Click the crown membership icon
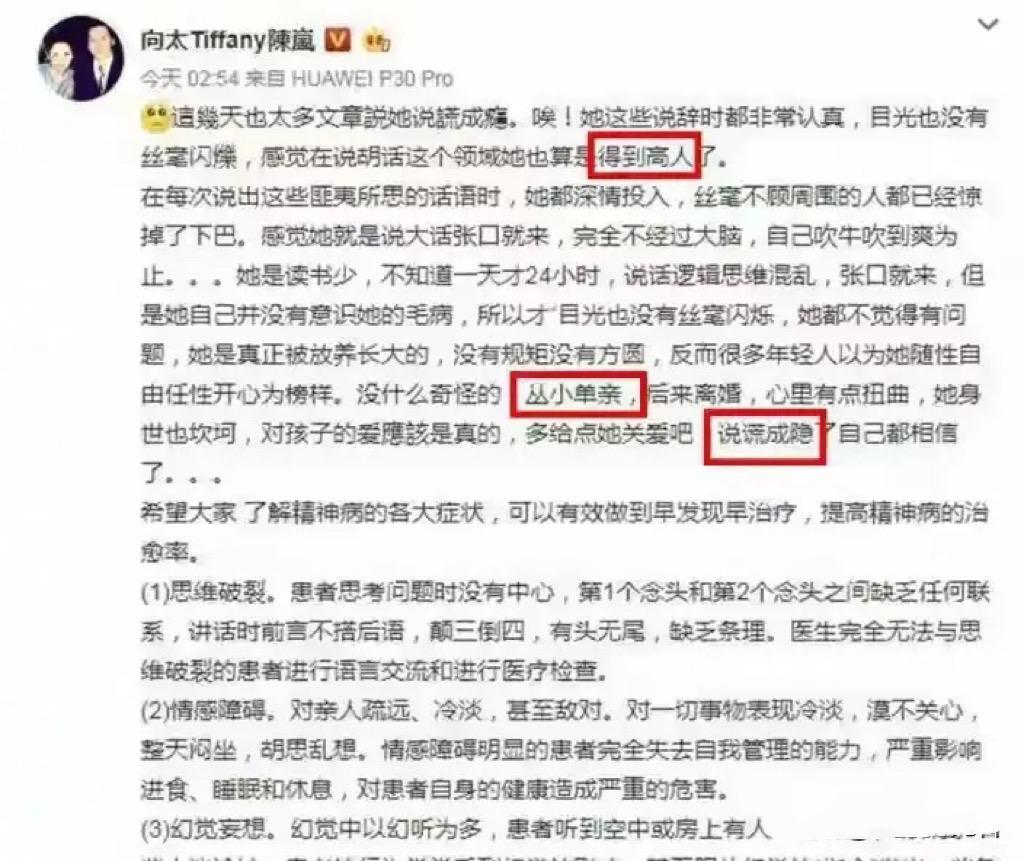 [x=377, y=41]
